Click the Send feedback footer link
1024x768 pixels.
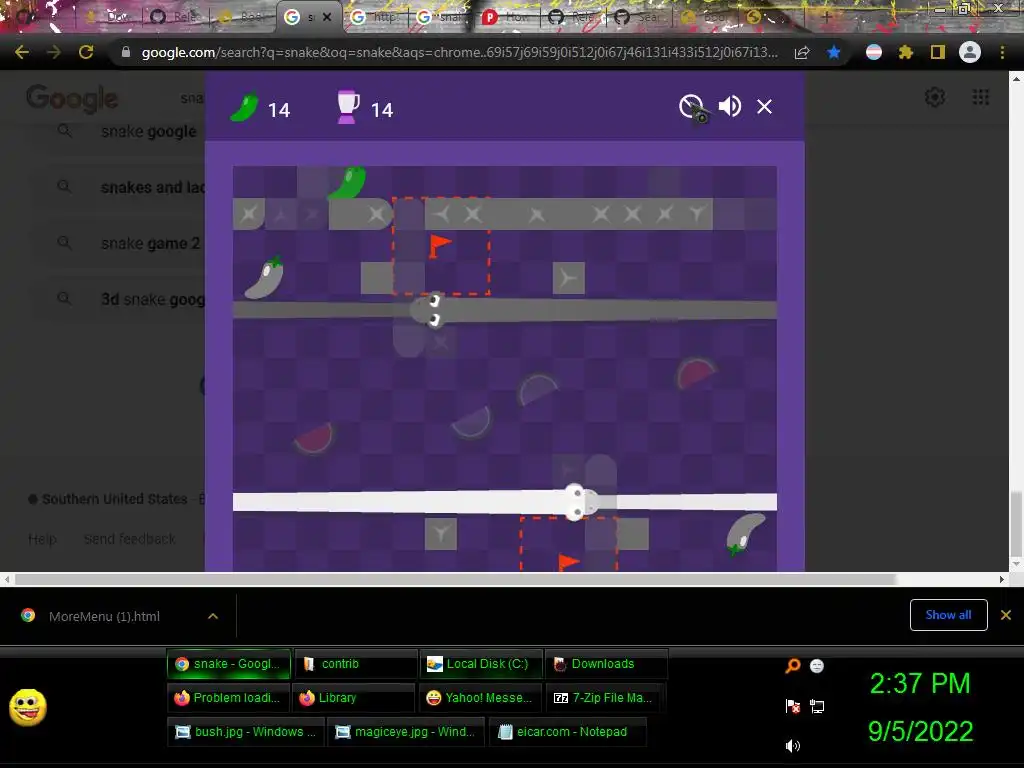click(x=129, y=539)
